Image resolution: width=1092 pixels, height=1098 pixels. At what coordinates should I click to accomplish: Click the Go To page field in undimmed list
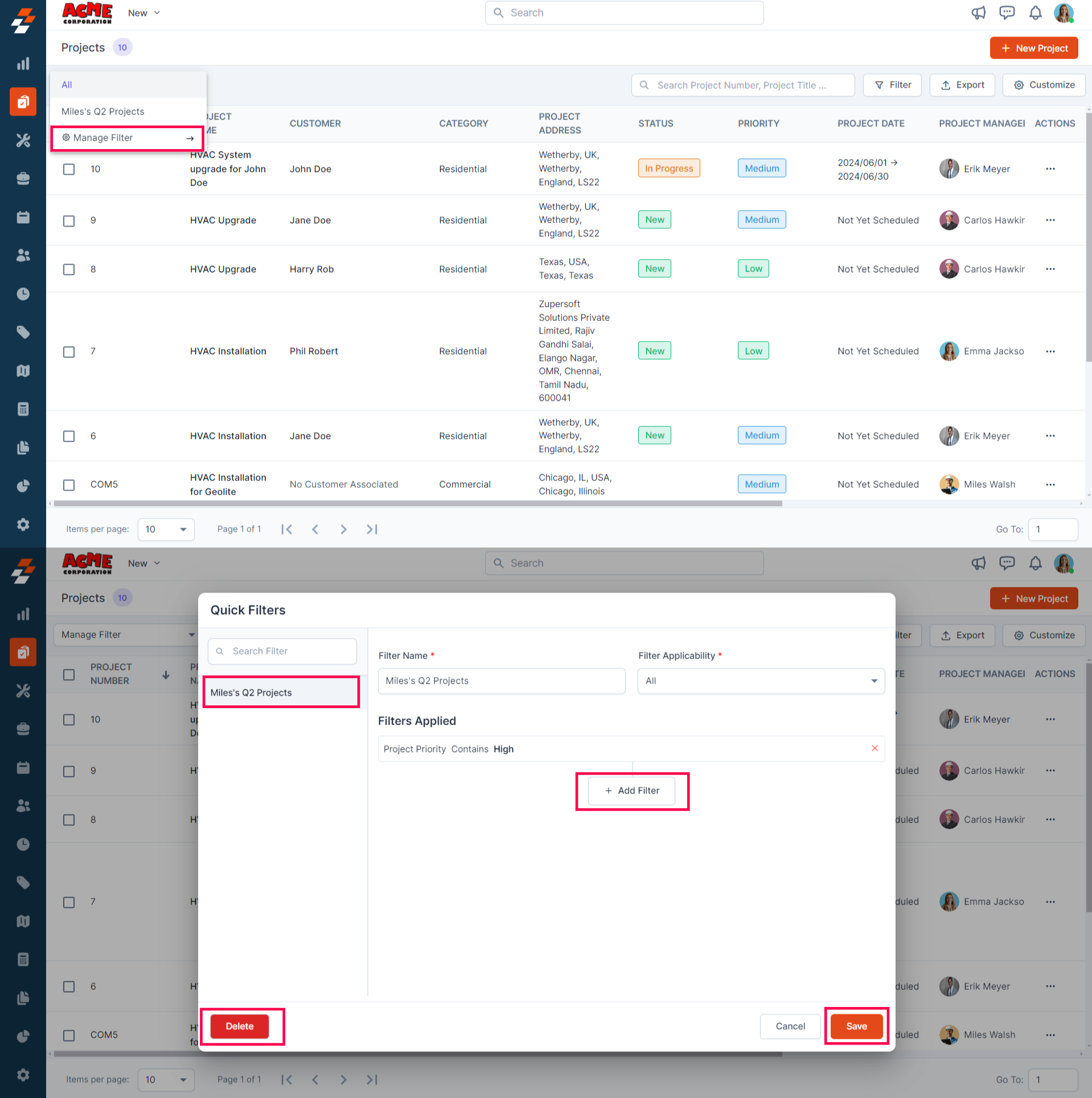(x=1053, y=529)
